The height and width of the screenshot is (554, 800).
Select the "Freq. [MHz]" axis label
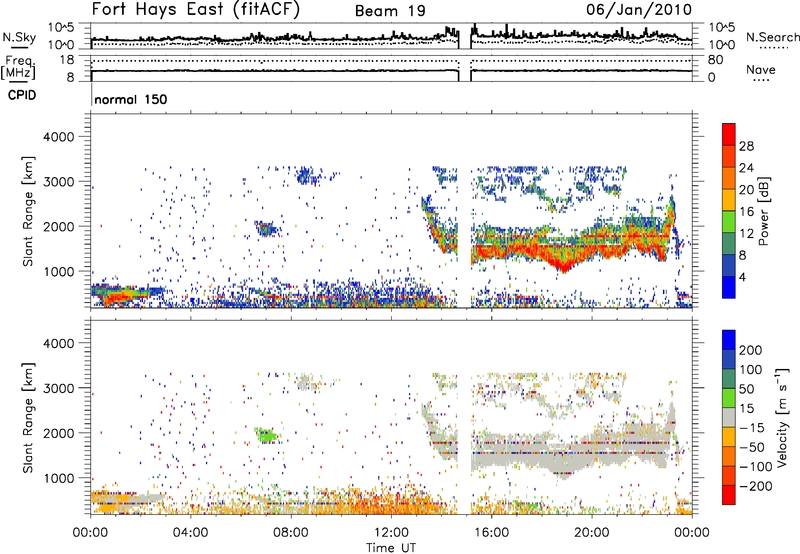tap(18, 67)
